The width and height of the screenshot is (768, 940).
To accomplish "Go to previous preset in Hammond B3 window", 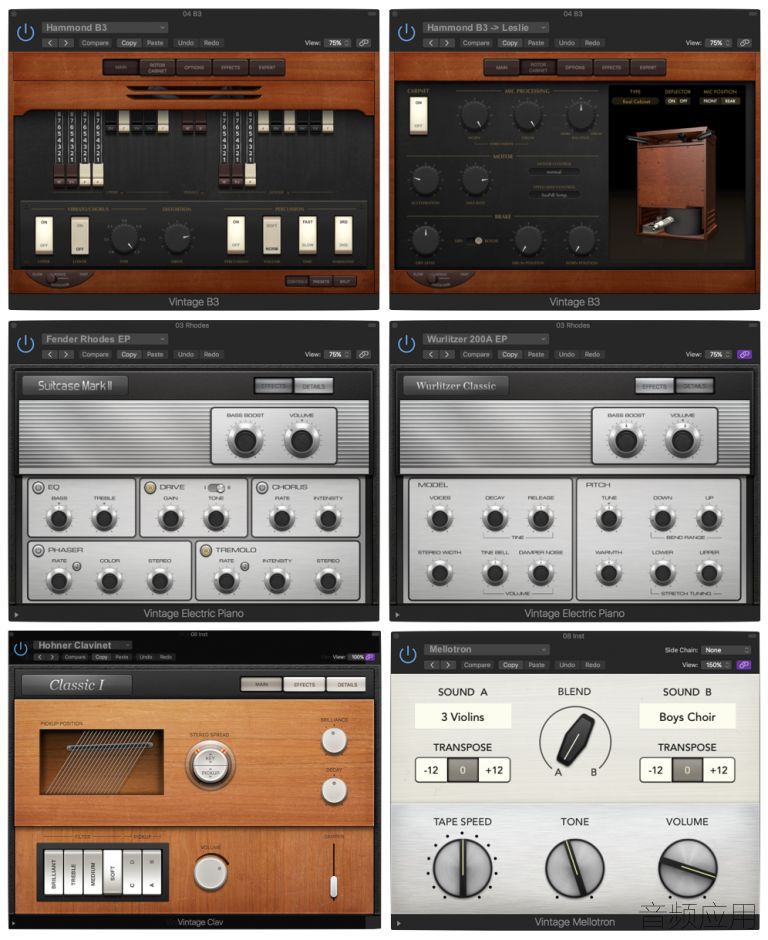I will tap(50, 43).
